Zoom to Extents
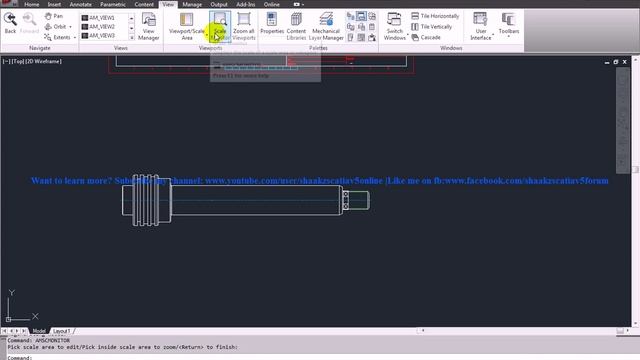The image size is (640, 360). 57,37
